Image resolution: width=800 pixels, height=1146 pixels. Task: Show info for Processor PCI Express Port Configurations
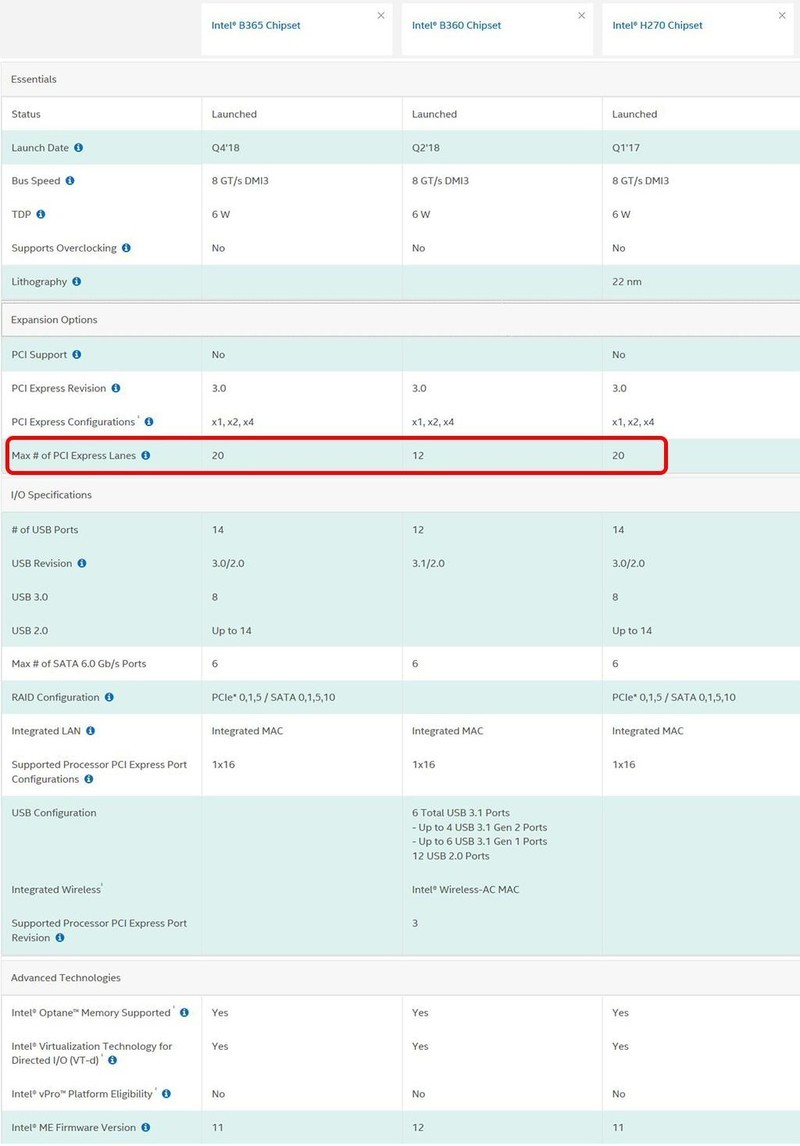(88, 779)
